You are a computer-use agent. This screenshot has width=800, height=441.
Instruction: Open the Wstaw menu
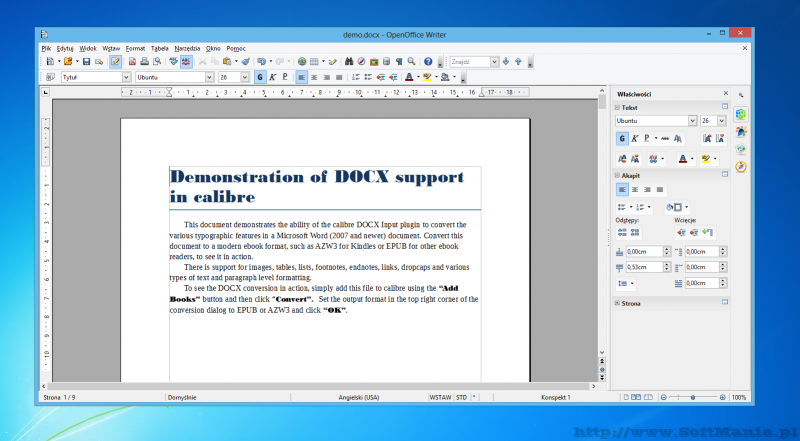coord(111,48)
